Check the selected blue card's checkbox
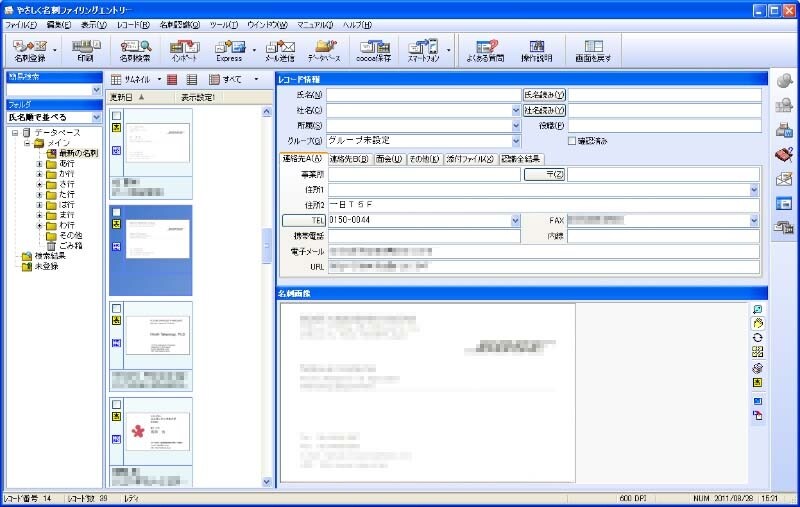Screen dimensions: 800x507 [117, 212]
